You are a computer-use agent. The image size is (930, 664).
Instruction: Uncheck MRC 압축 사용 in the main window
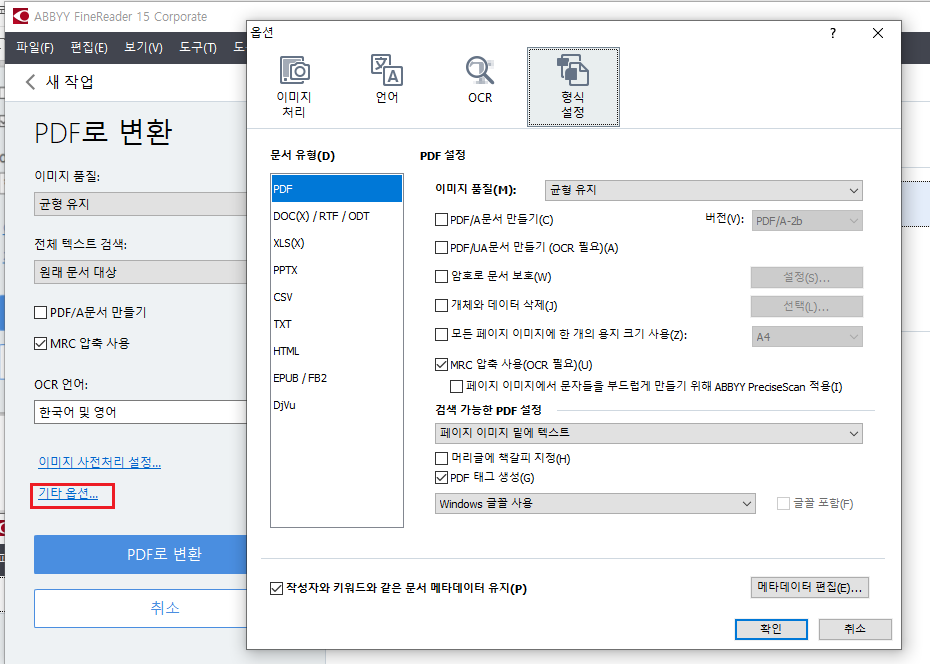[40, 343]
